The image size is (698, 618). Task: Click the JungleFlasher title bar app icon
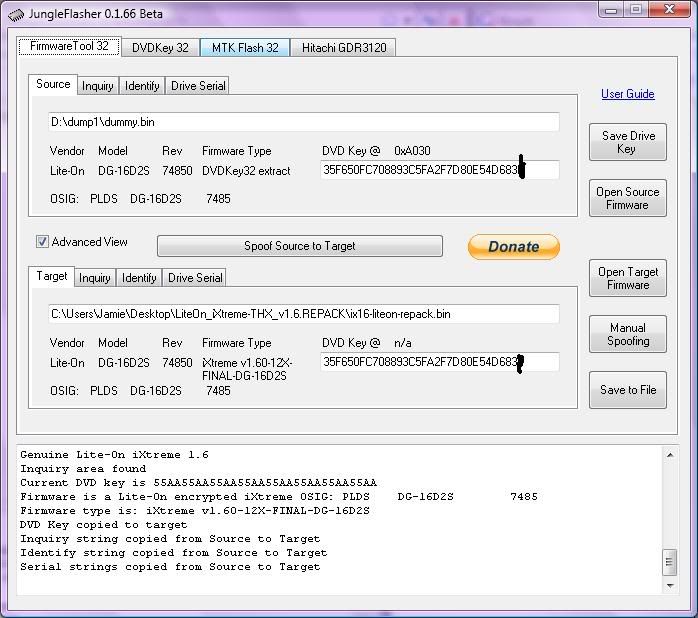click(x=16, y=14)
